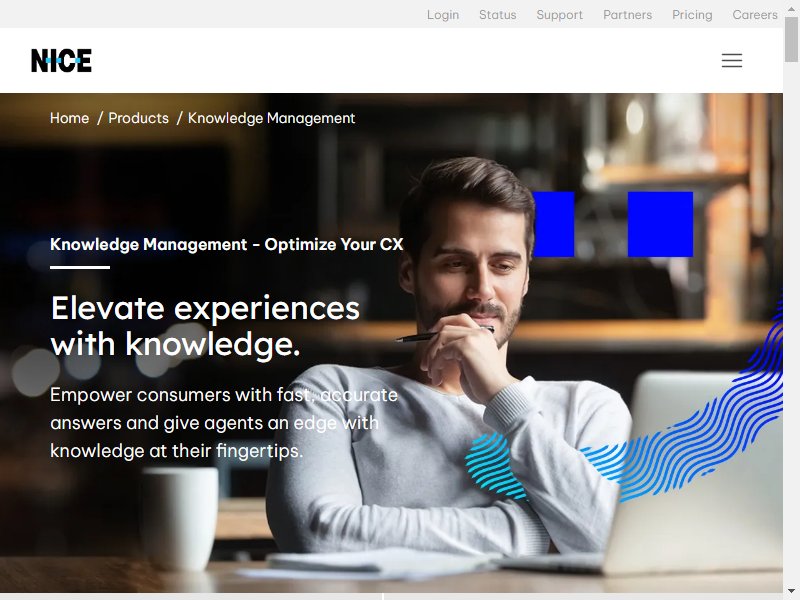This screenshot has width=800, height=600.
Task: Open the Support link
Action: click(559, 15)
